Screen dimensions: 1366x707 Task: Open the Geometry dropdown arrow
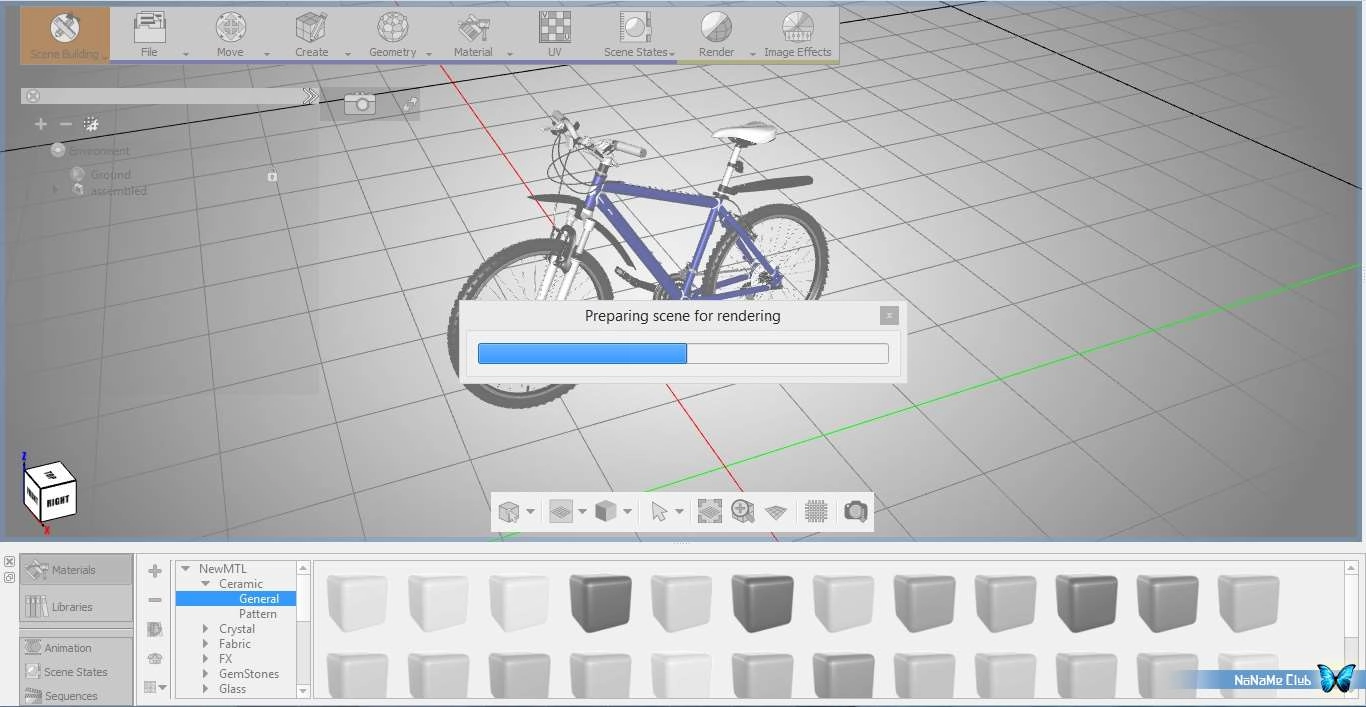click(x=429, y=54)
